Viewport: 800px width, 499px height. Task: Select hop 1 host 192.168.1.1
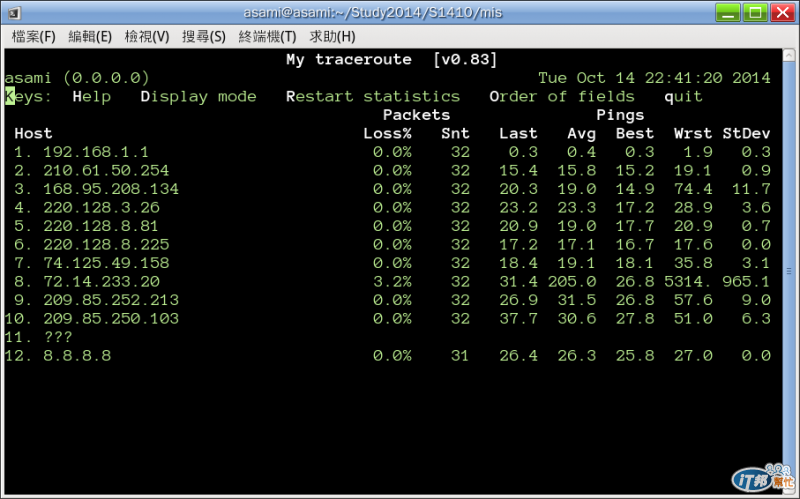95,152
